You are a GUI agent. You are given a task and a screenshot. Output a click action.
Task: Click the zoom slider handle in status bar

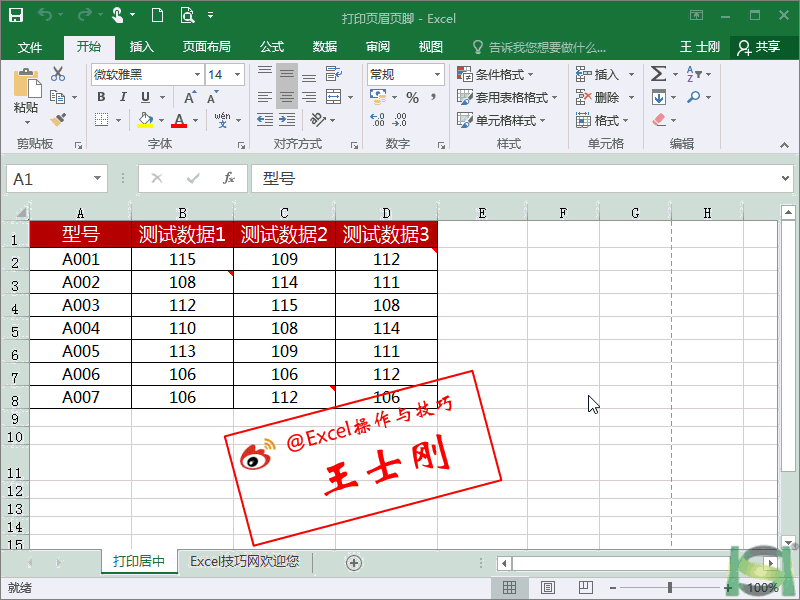click(x=670, y=588)
